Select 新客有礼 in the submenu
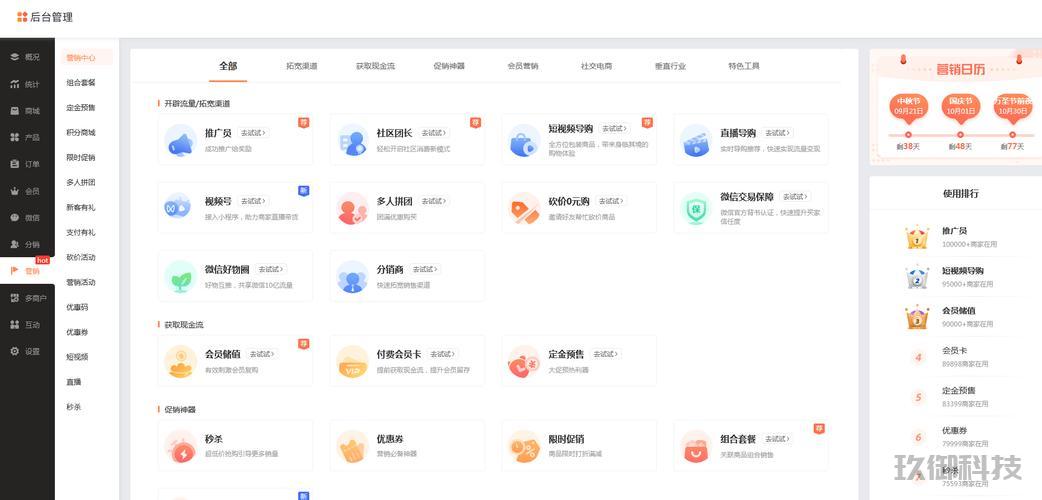This screenshot has width=1042, height=500. tap(81, 207)
